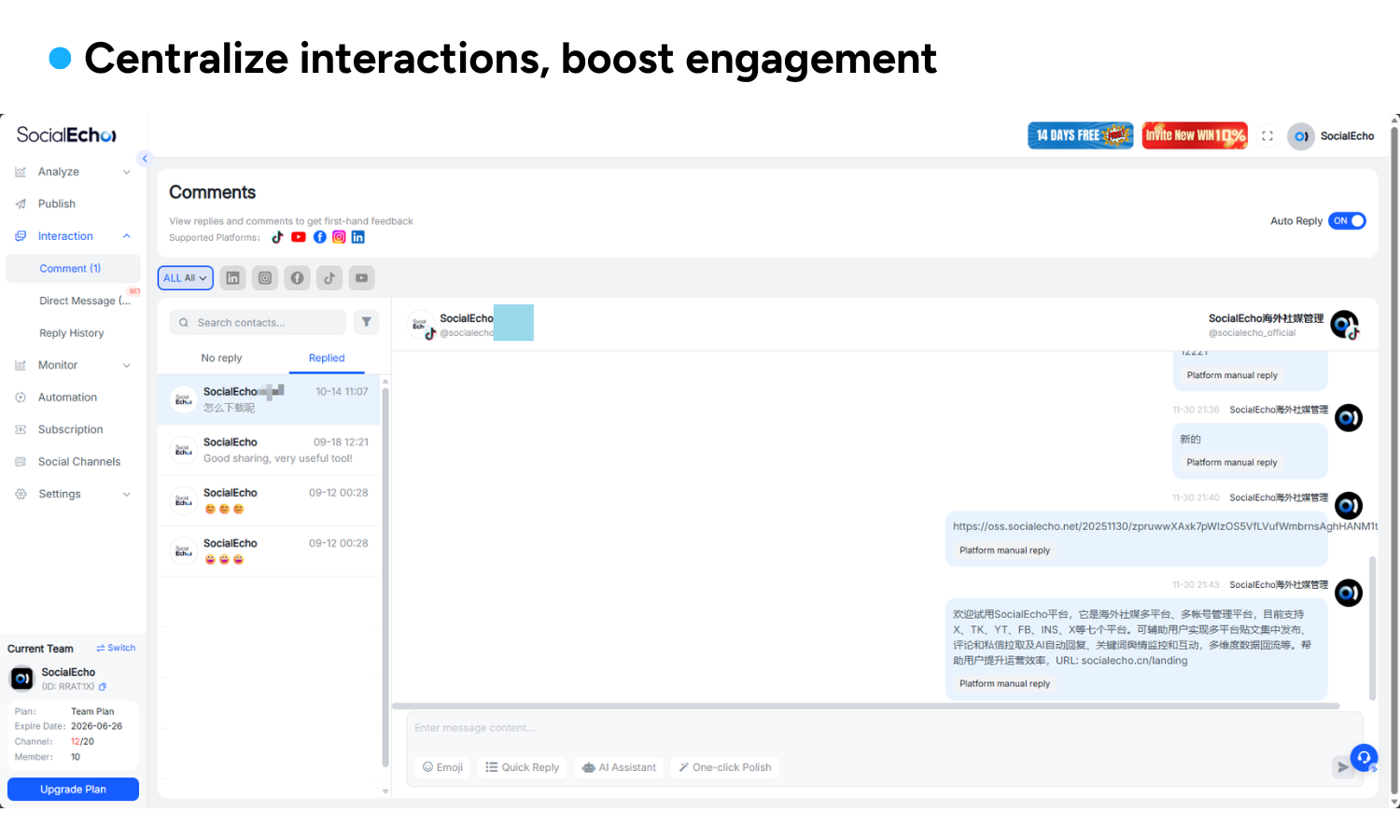
Task: Send the message using the arrow icon
Action: tap(1342, 767)
